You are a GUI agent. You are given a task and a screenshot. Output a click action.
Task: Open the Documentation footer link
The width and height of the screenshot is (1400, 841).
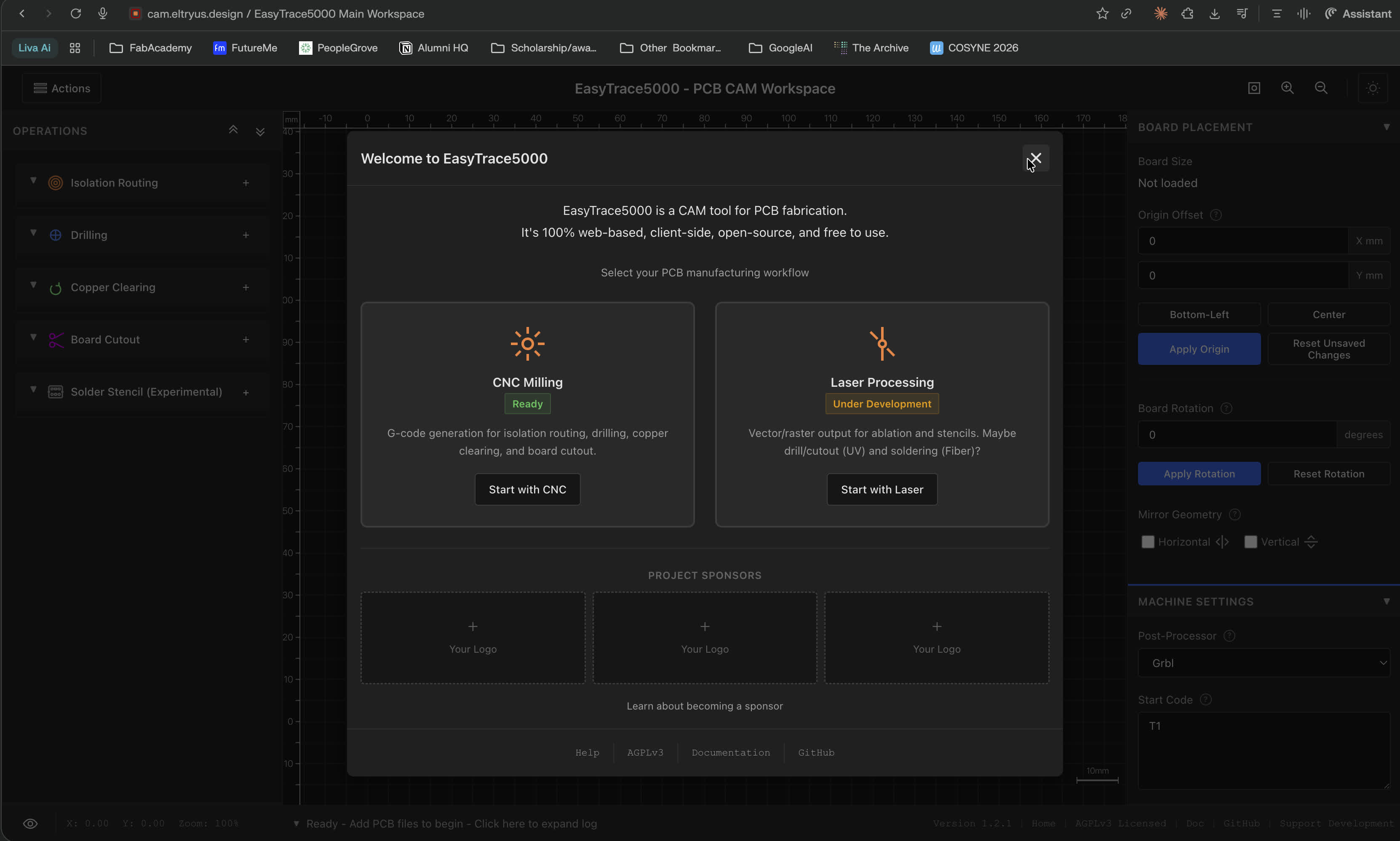(x=731, y=753)
